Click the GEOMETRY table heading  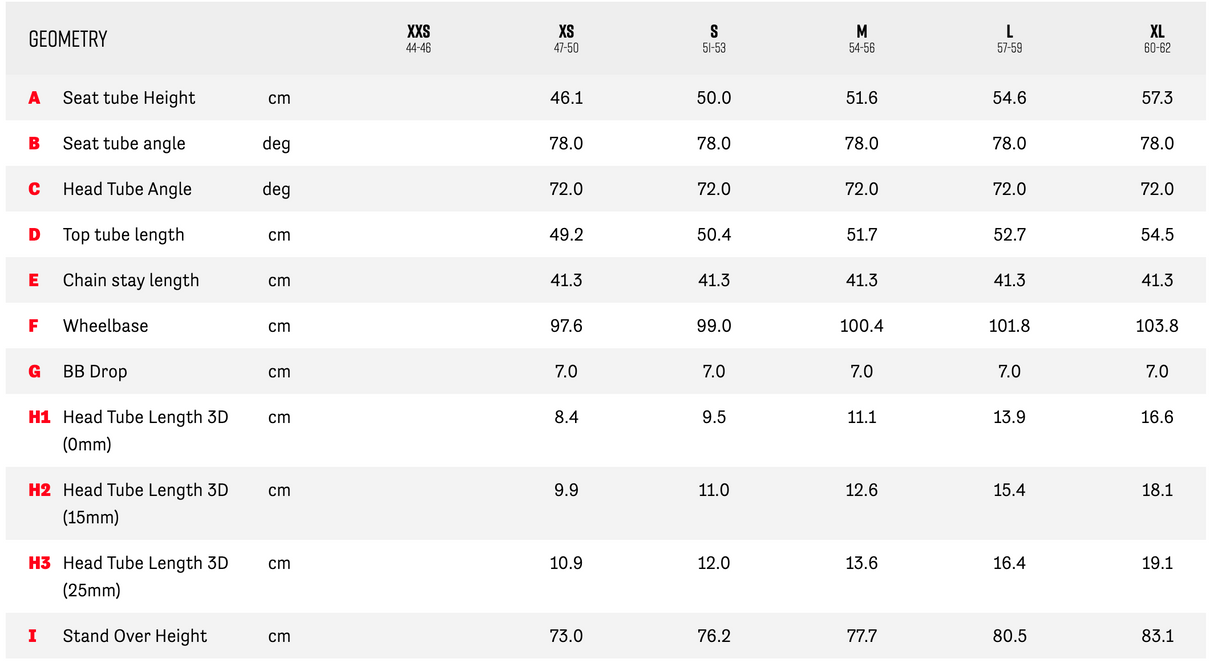coord(68,39)
